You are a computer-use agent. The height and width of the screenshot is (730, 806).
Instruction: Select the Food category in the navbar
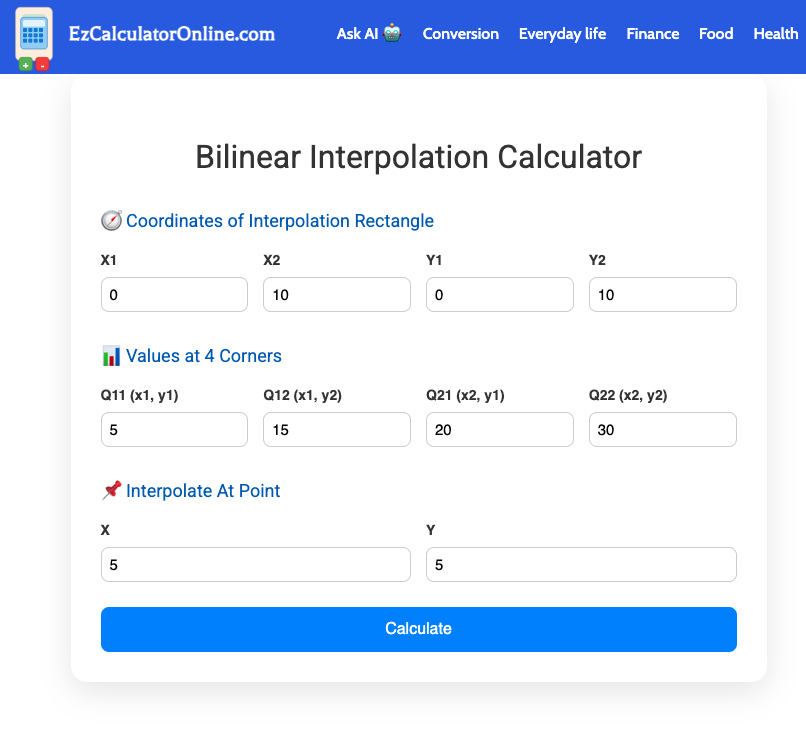coord(716,33)
